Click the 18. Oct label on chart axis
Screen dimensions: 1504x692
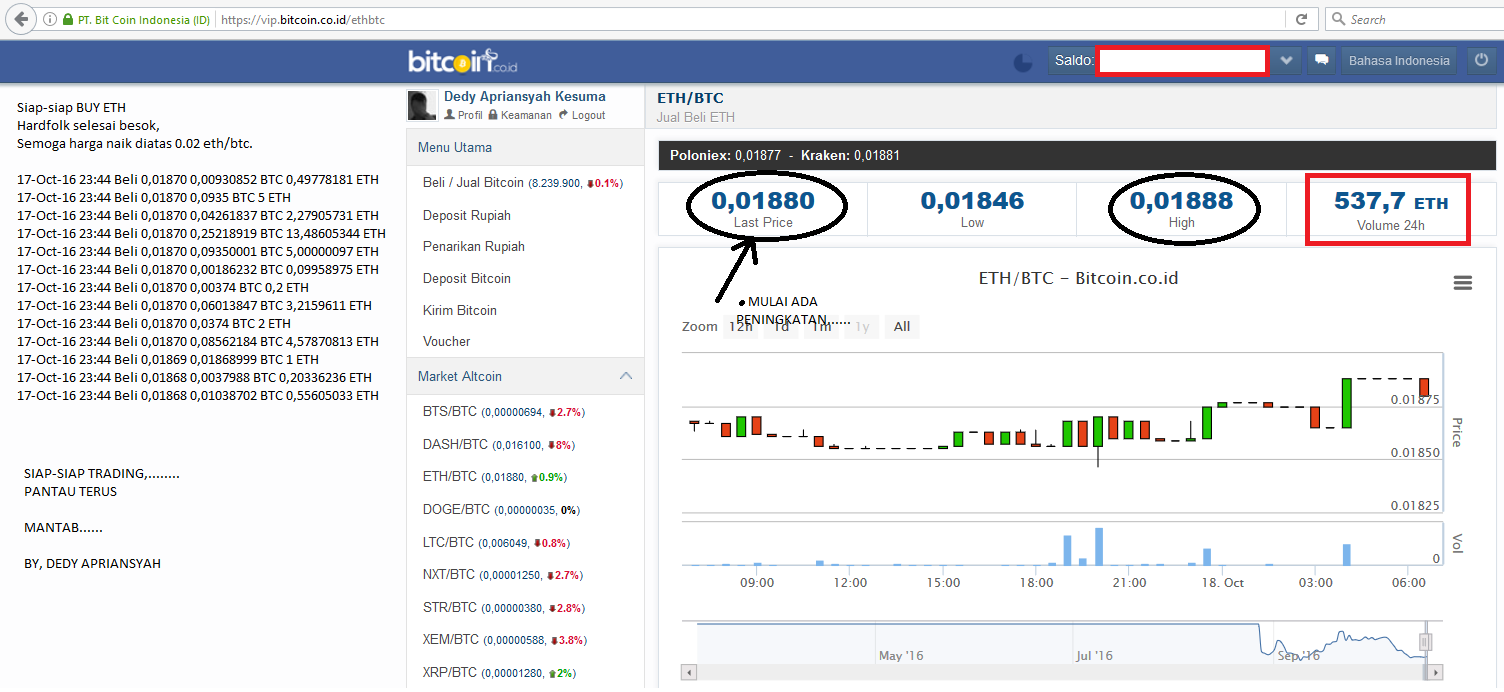[x=1221, y=582]
